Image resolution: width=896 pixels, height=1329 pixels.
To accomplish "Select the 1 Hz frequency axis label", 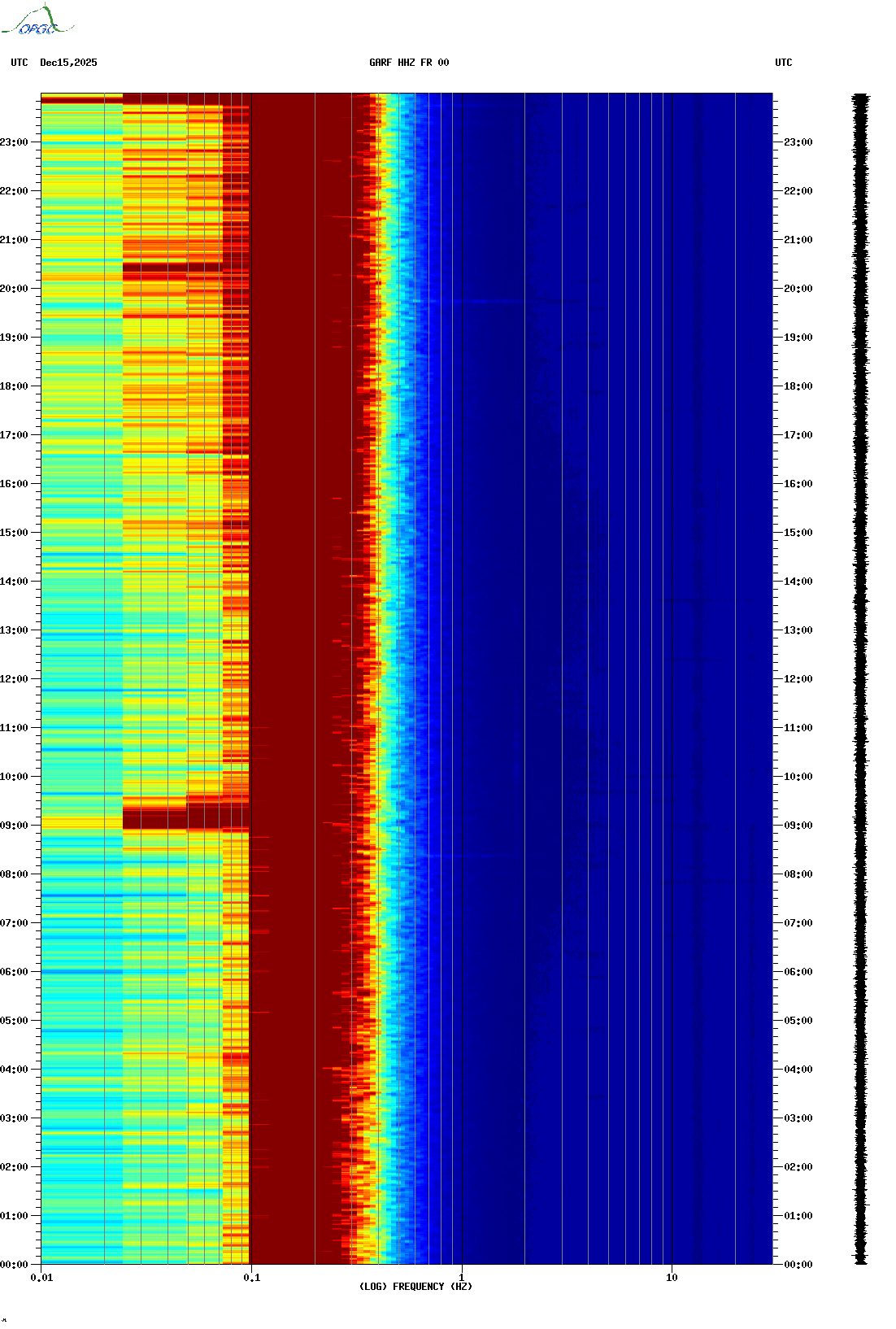I will click(462, 1278).
